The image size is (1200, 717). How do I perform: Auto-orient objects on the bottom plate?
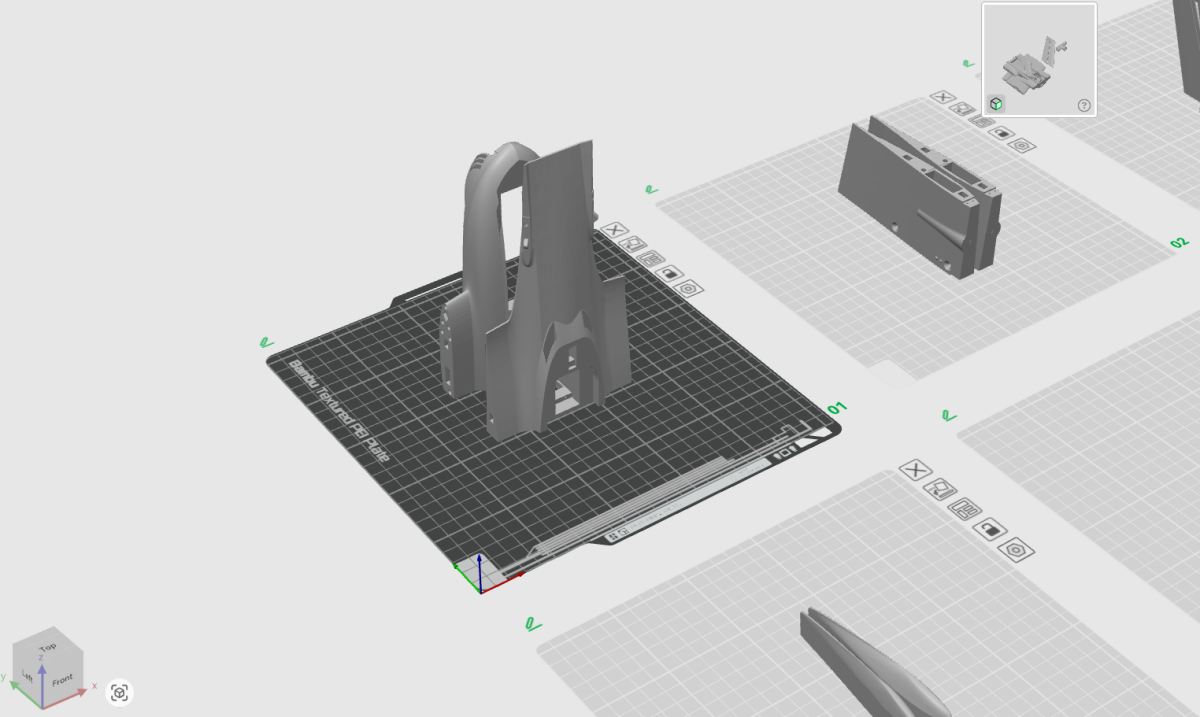coord(940,489)
